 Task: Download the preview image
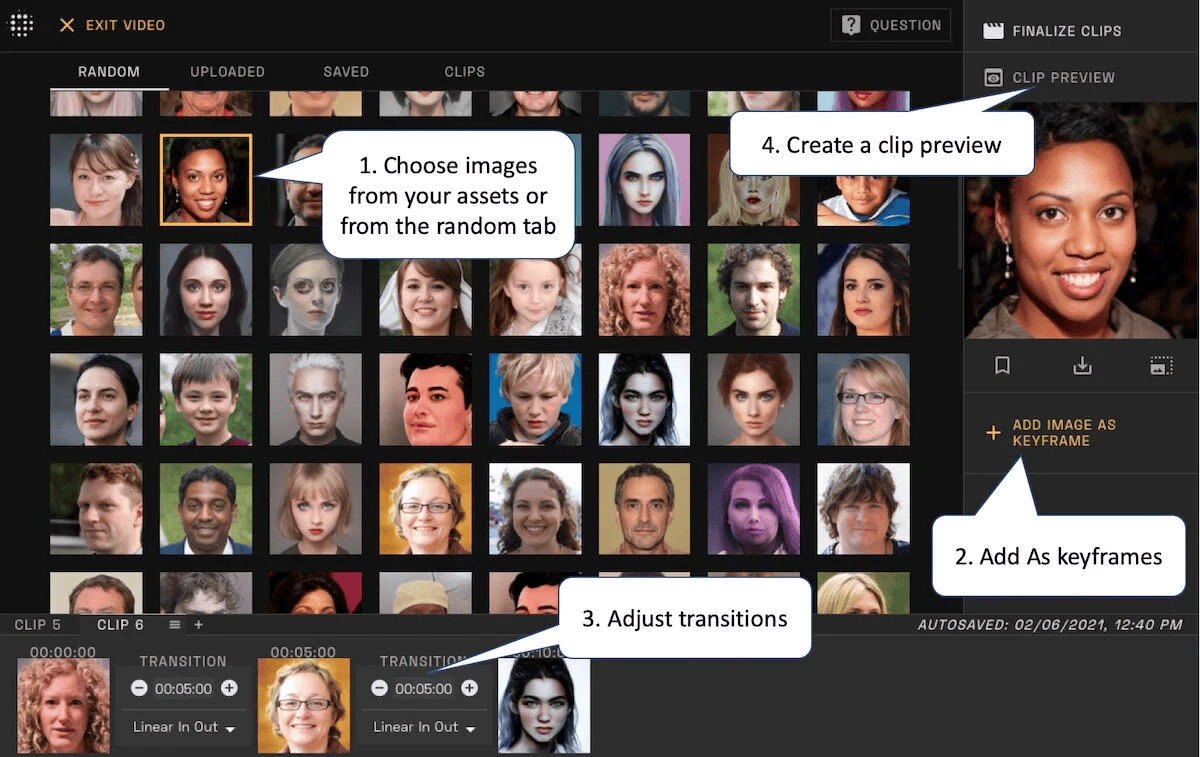point(1082,365)
